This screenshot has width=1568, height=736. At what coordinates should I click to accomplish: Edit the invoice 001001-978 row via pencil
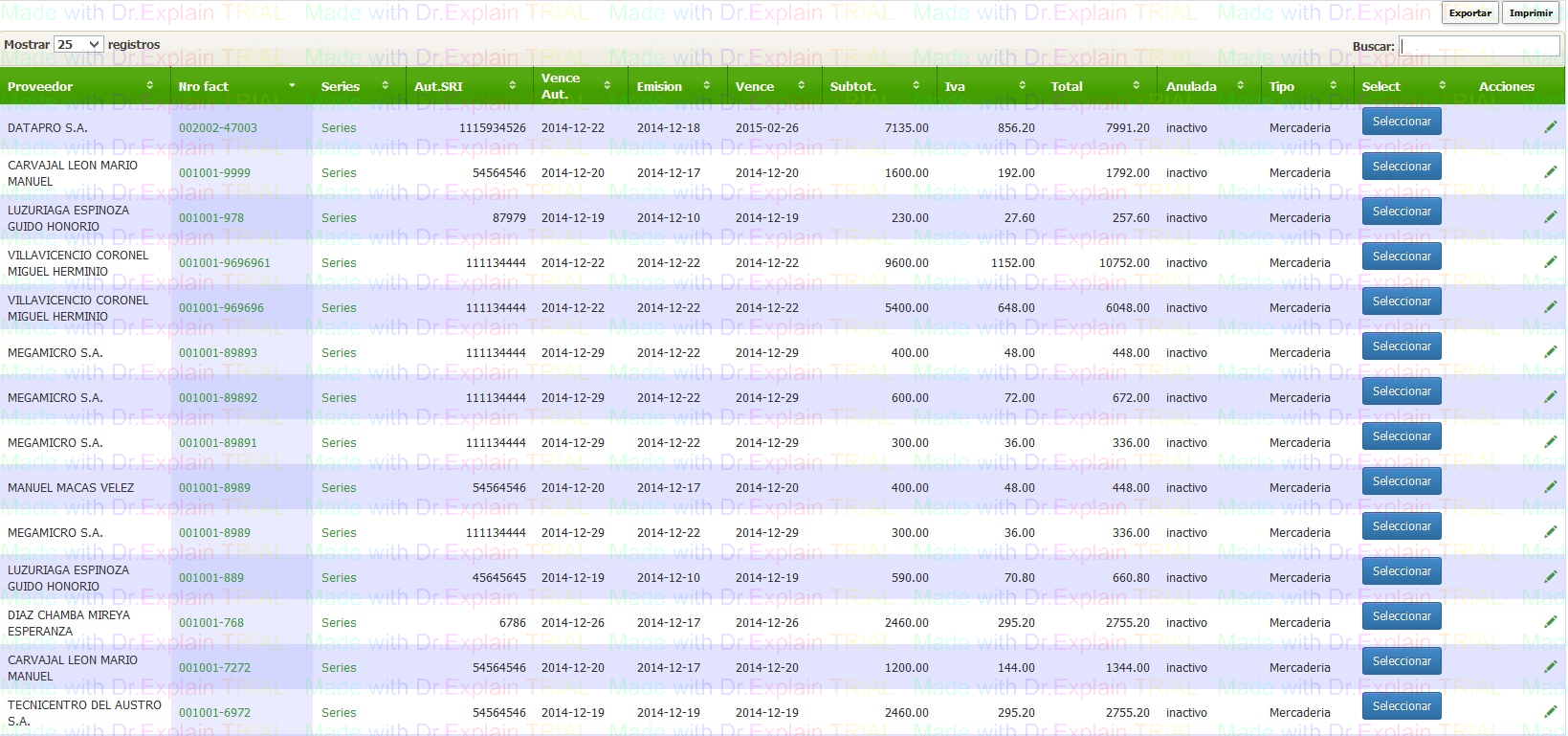pyautogui.click(x=1550, y=217)
